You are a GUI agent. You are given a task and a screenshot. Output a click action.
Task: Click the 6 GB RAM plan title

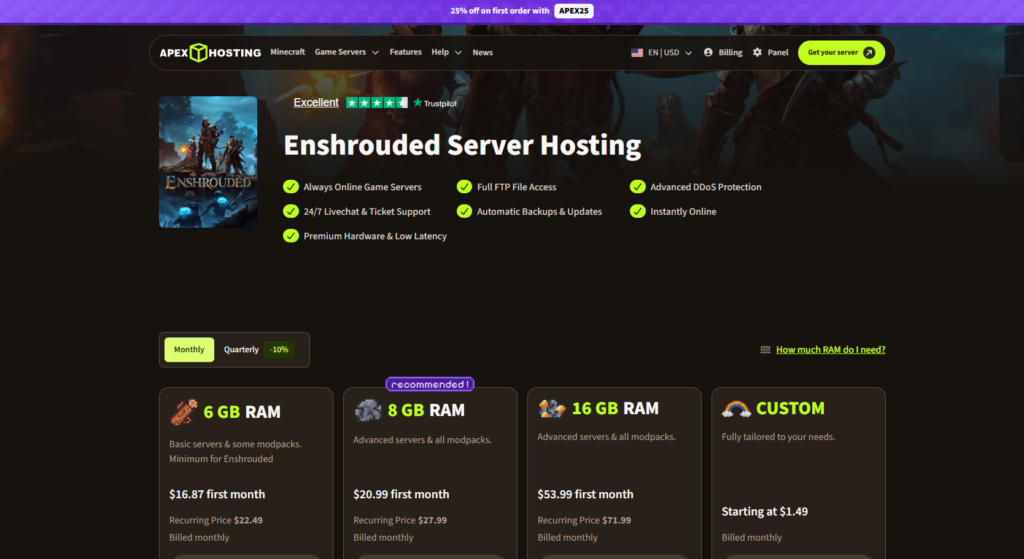[242, 412]
